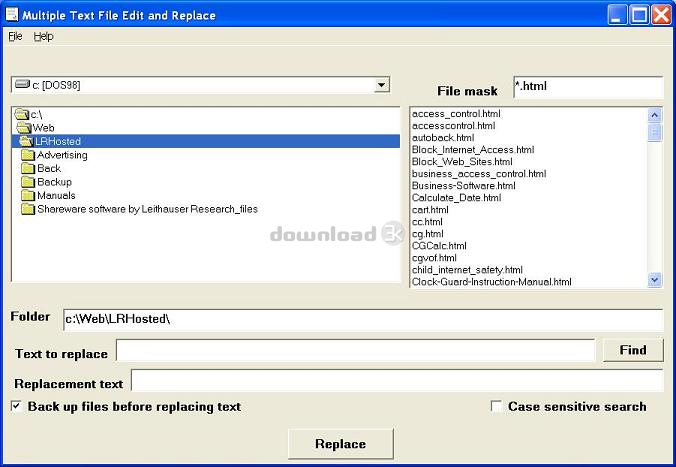This screenshot has width=676, height=467.
Task: Click the application icon in the title bar
Action: pyautogui.click(x=12, y=15)
